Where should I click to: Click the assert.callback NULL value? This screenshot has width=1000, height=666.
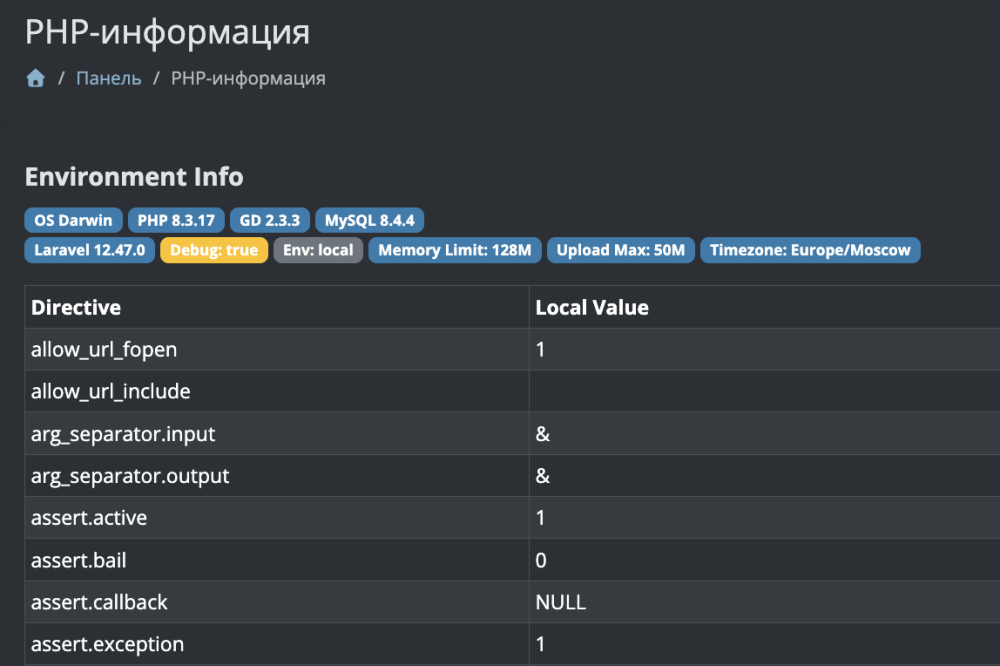coord(560,602)
